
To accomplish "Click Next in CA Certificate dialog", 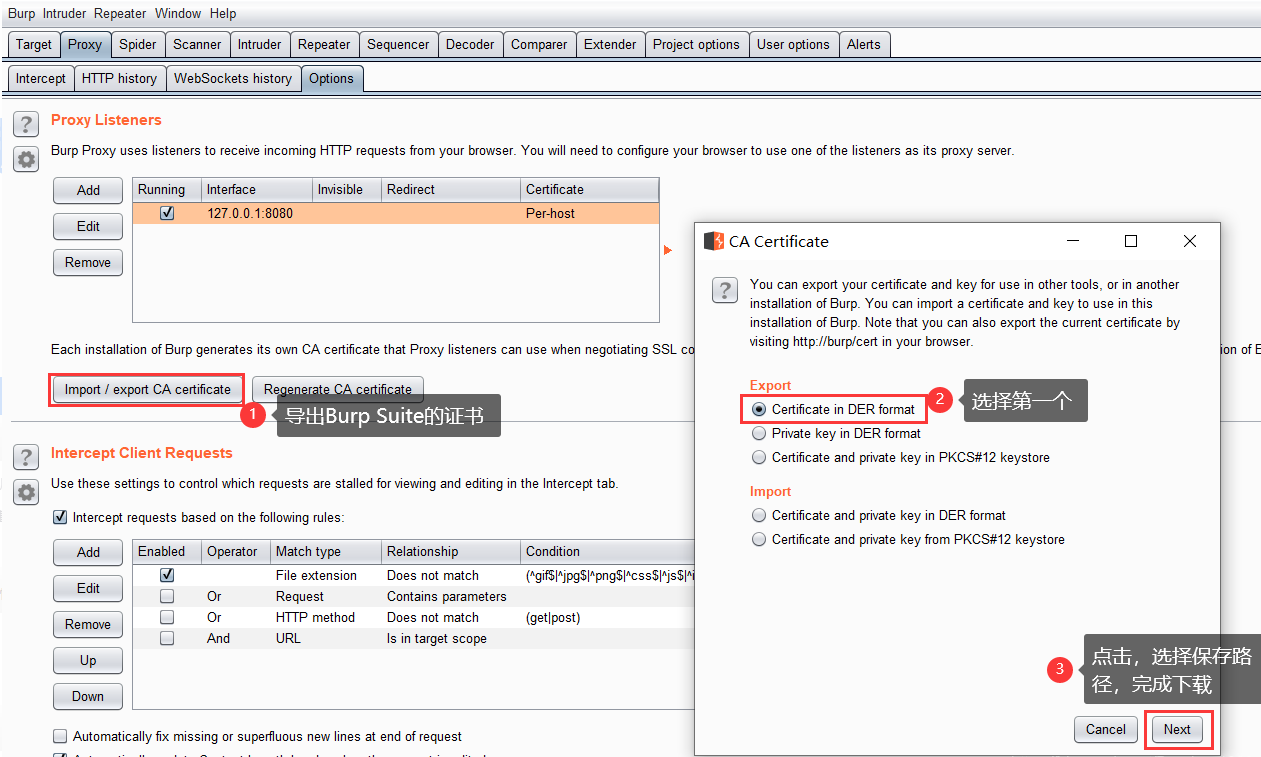I will coord(1177,729).
